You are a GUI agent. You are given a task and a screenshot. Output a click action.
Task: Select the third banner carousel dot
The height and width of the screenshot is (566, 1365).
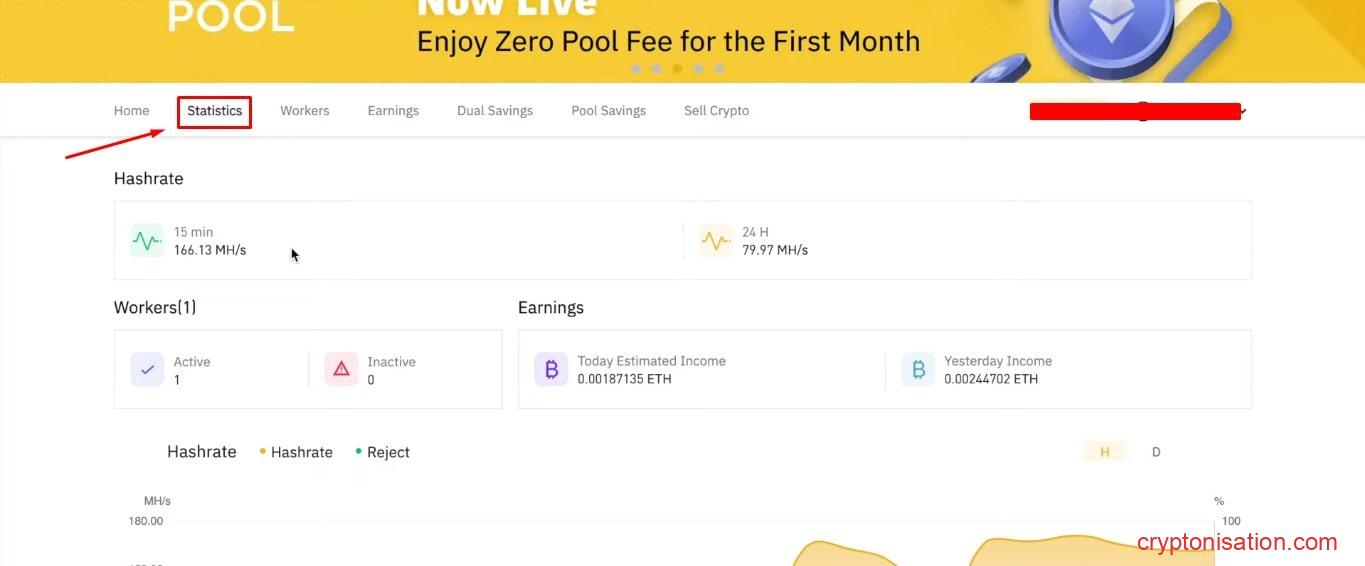677,69
